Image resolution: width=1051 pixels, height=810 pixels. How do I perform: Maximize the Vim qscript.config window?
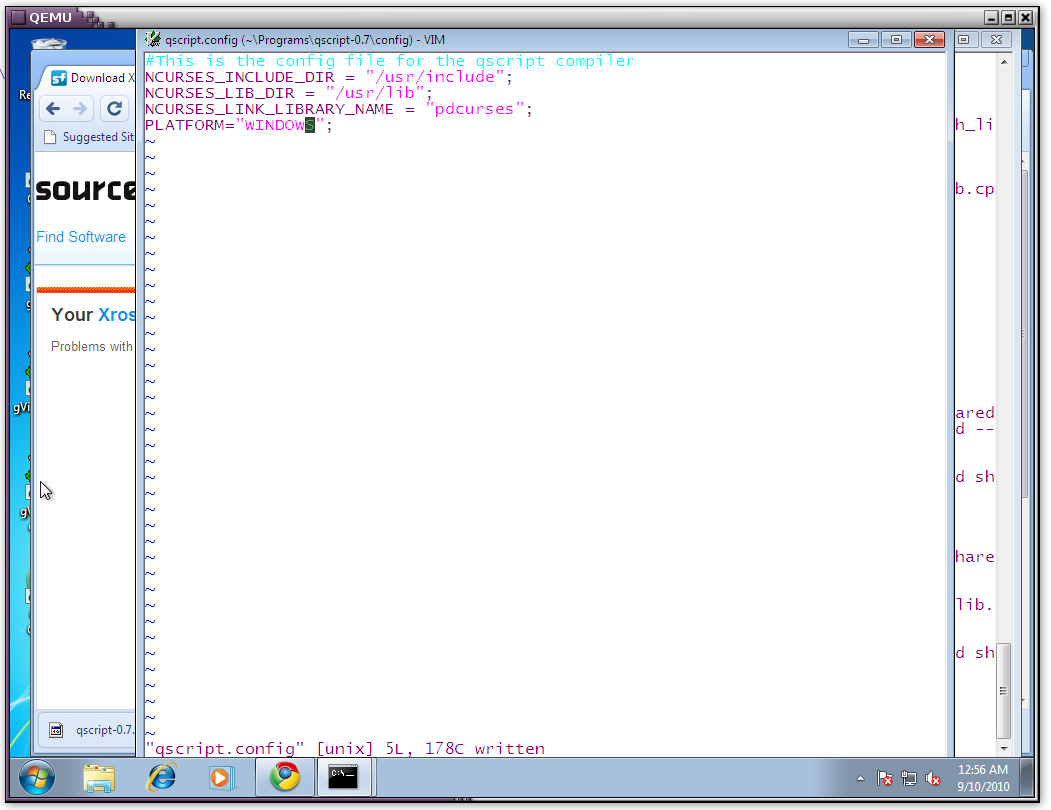coord(896,40)
